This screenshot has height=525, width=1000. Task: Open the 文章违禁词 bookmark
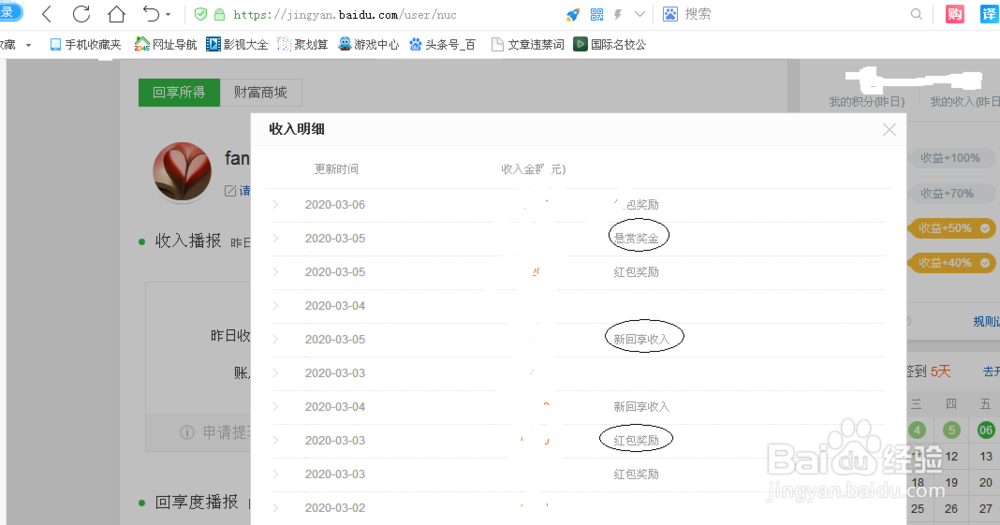click(x=527, y=45)
